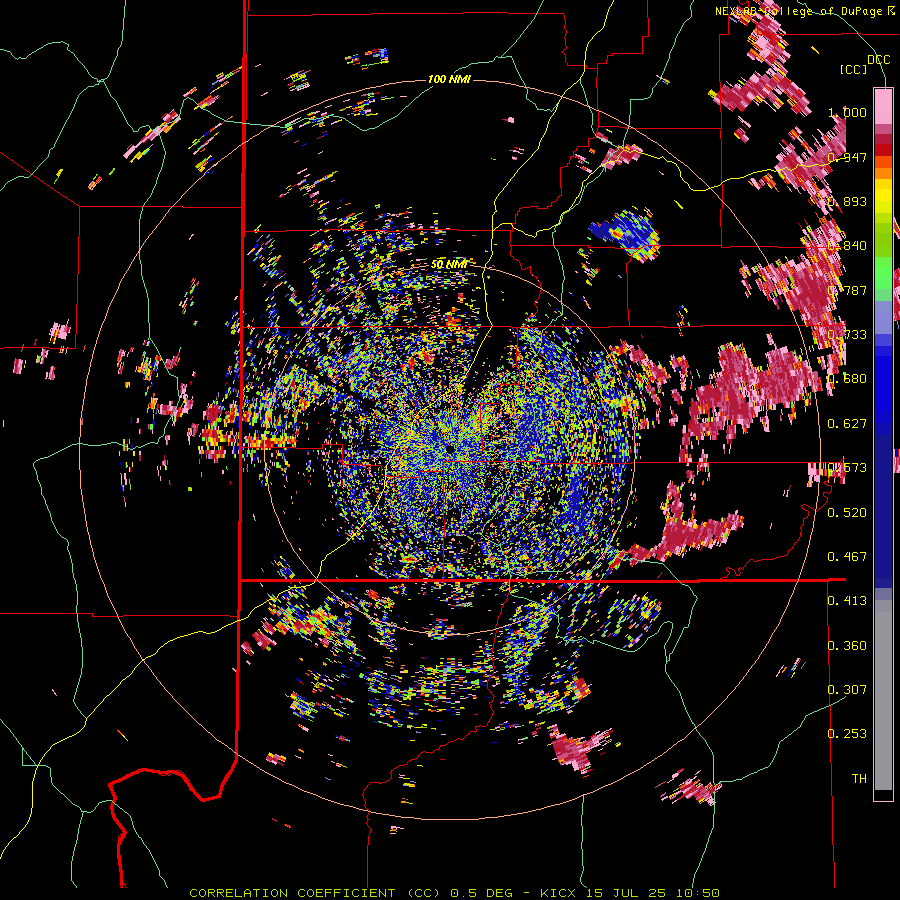The image size is (900, 900).
Task: Select the 0.253 scale value
Action: (x=847, y=734)
